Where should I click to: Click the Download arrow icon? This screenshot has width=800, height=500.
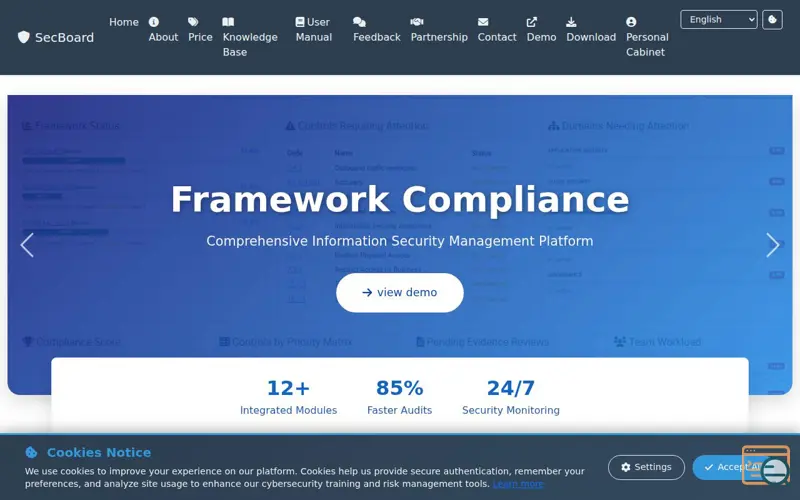[x=571, y=22]
